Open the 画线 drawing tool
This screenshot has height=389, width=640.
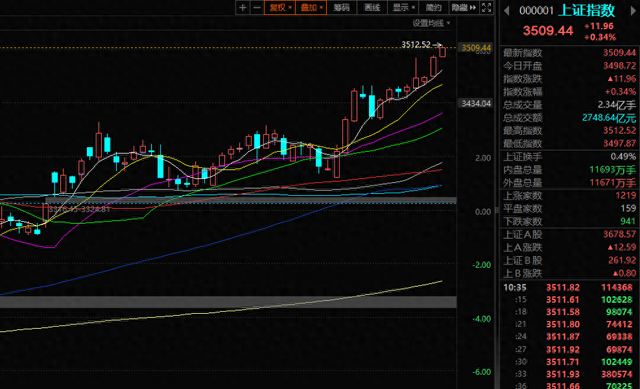point(372,7)
